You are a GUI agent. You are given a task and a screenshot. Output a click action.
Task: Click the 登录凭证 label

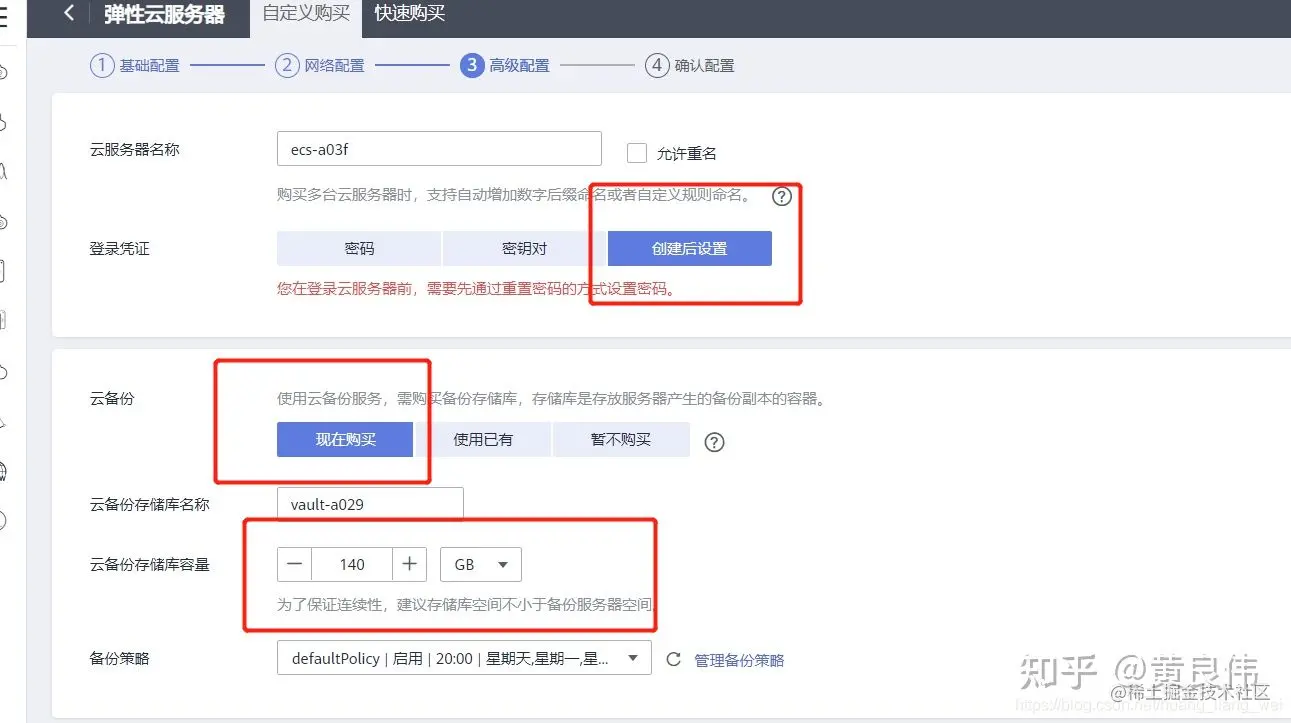point(120,249)
